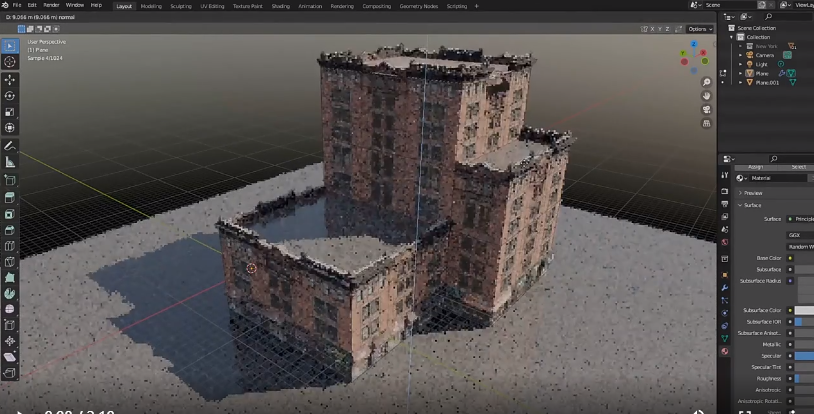Toggle camera view with the camera icon
The width and height of the screenshot is (814, 414).
(707, 109)
